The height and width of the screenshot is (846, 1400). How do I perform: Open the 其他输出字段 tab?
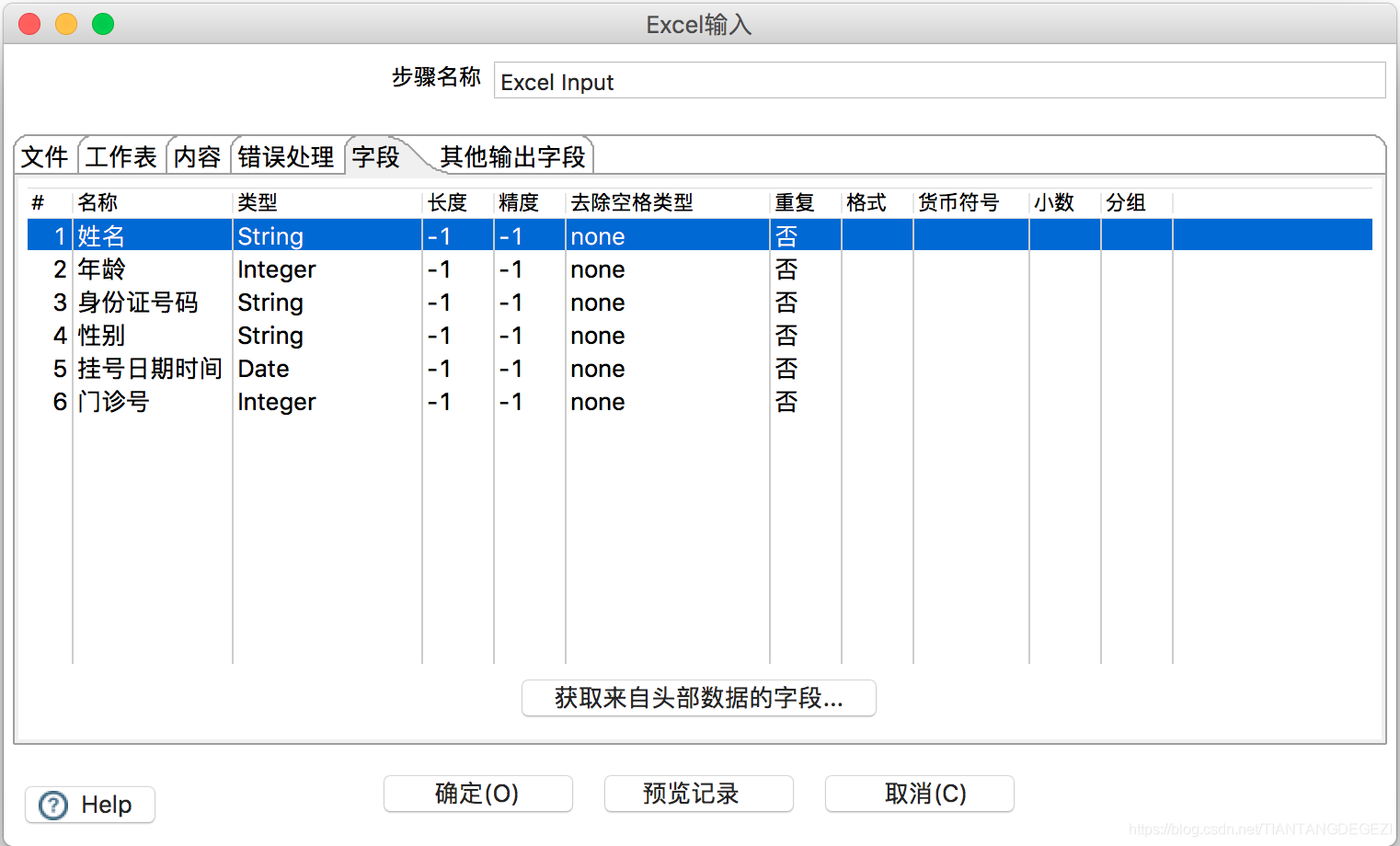click(x=512, y=156)
